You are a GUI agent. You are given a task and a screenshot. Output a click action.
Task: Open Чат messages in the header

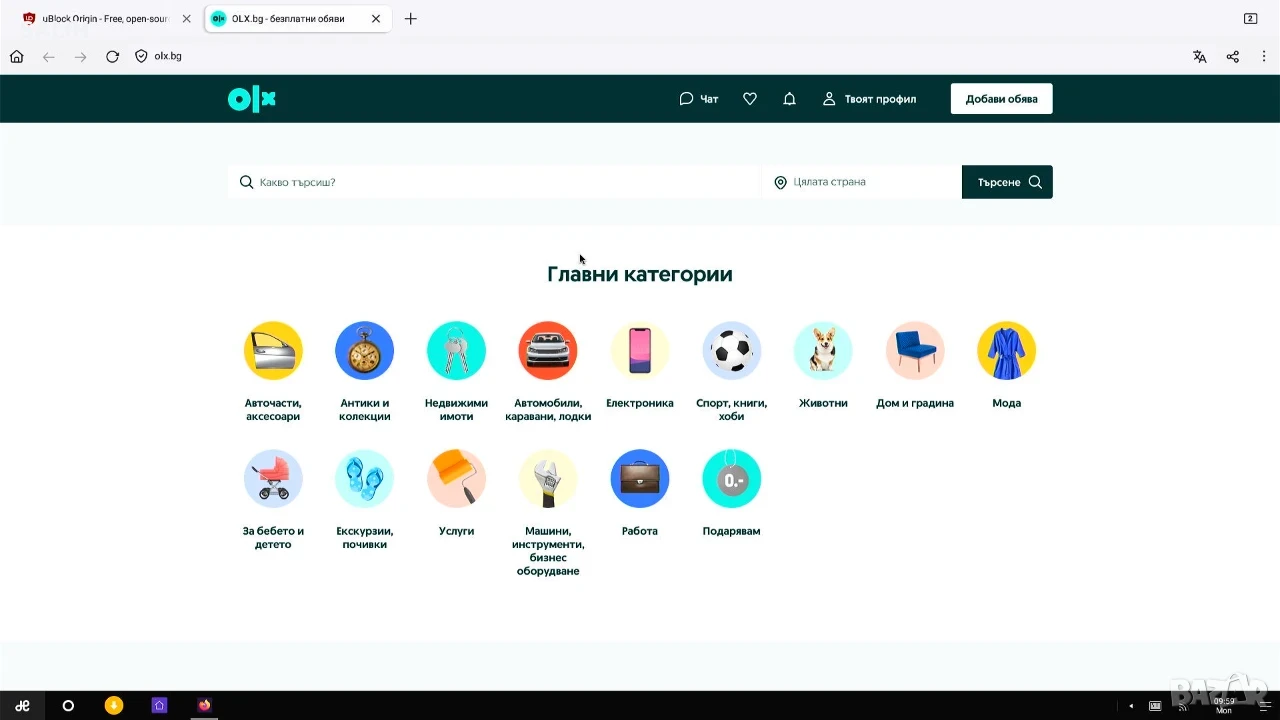[698, 99]
